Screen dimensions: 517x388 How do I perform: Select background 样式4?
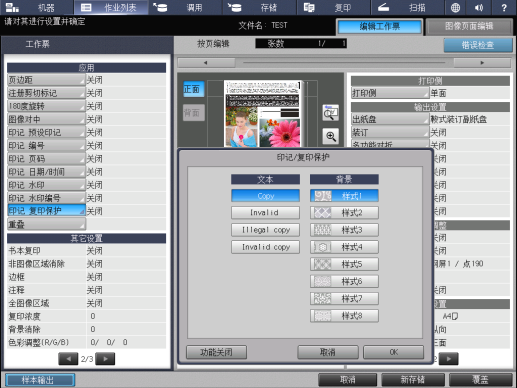(x=344, y=247)
